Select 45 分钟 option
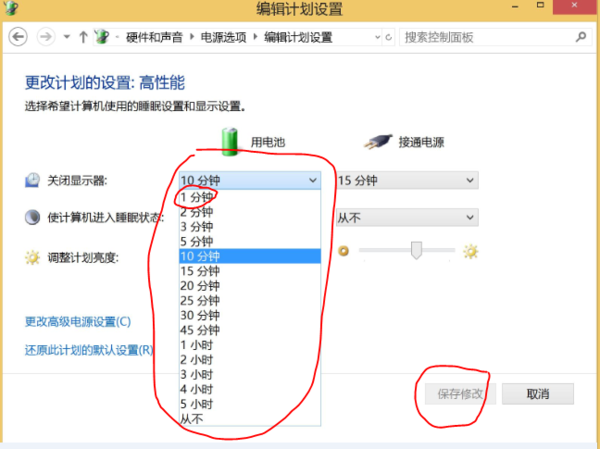Screen dimensions: 600x449 pyautogui.click(x=250, y=330)
